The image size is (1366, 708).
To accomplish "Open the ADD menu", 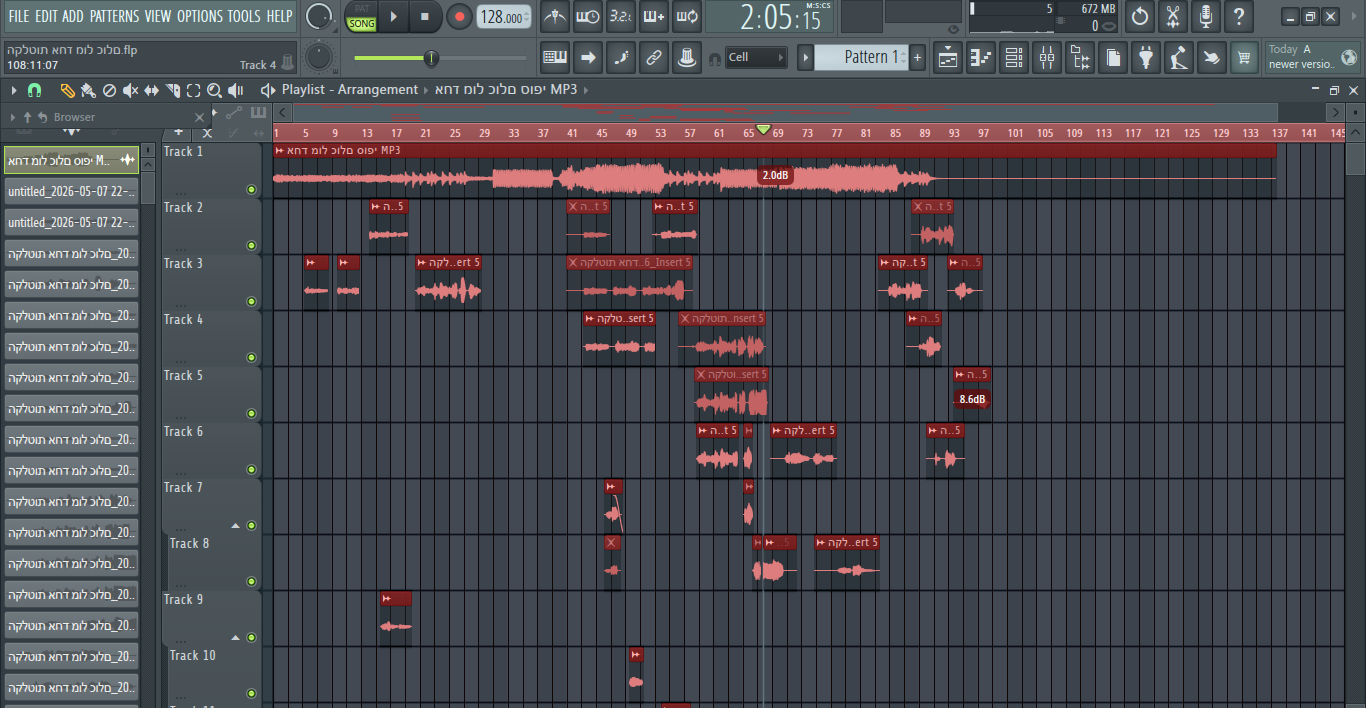I will 73,16.
